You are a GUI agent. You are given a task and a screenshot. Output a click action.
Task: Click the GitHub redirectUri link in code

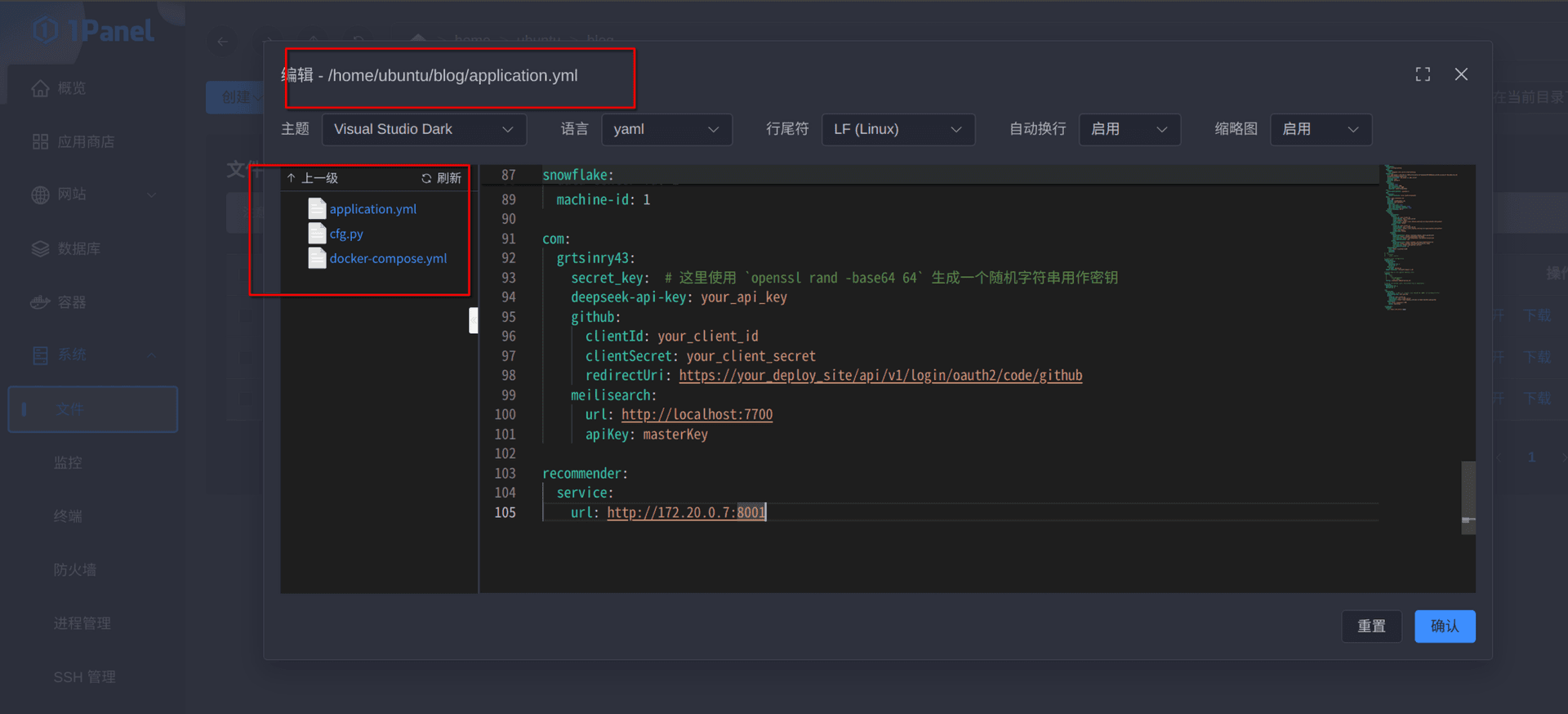coord(880,376)
